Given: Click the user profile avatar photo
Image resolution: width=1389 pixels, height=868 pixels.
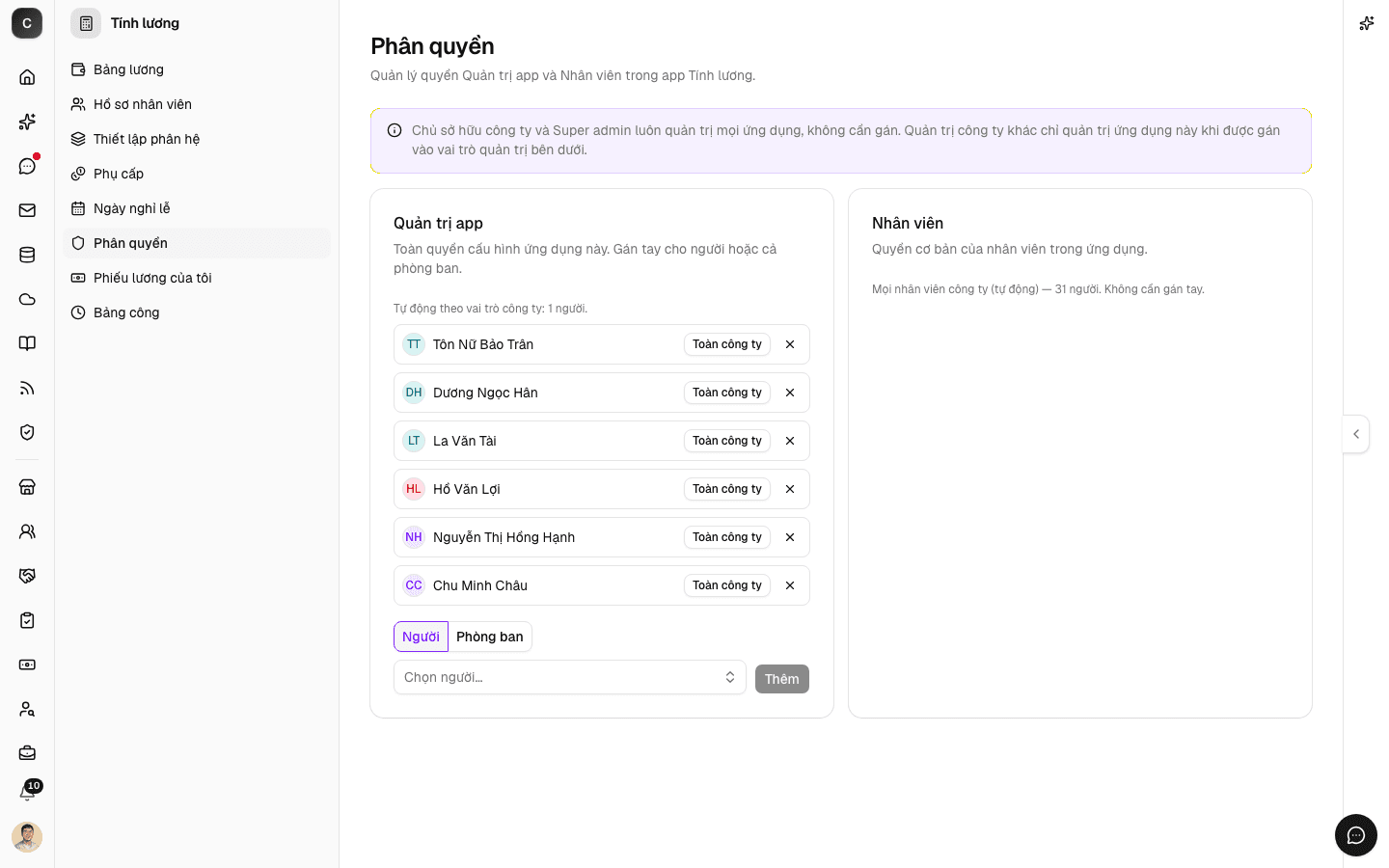Looking at the screenshot, I should point(27,837).
